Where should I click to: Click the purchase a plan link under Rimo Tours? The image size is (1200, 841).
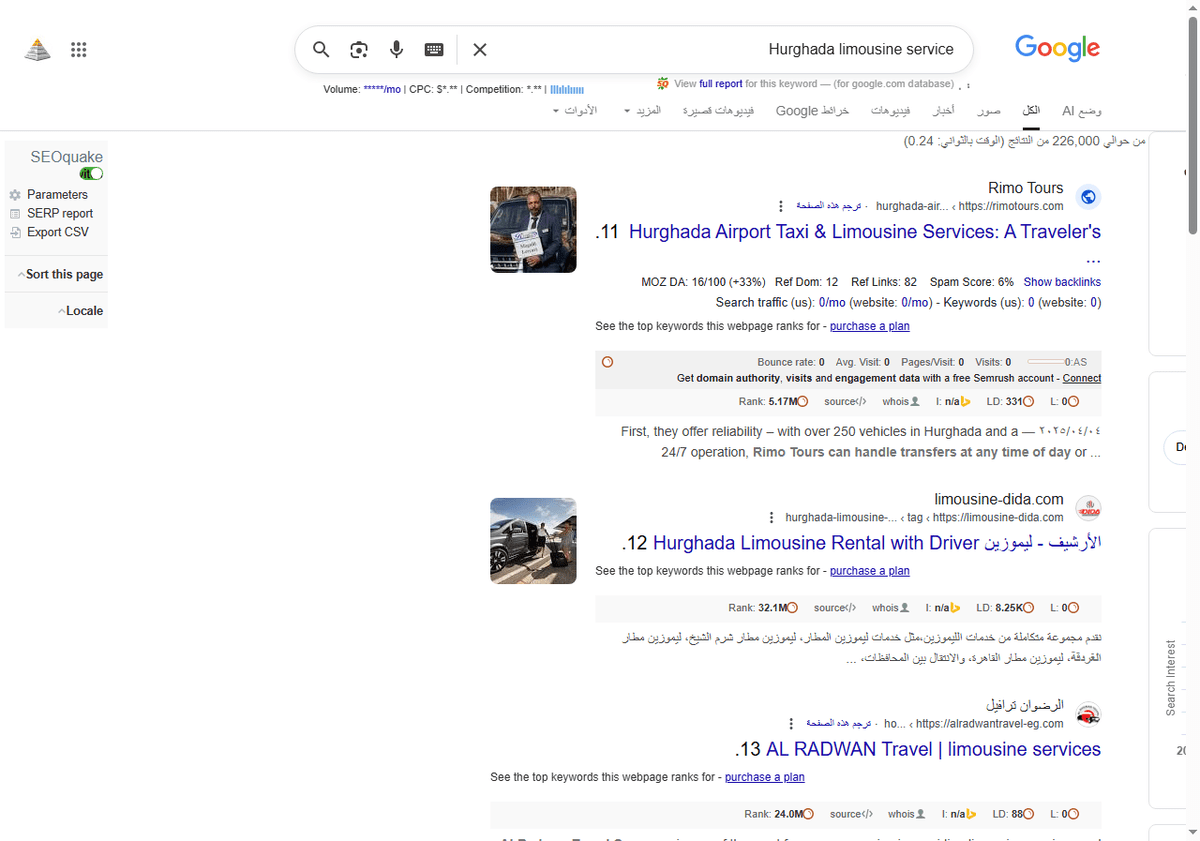pos(869,326)
